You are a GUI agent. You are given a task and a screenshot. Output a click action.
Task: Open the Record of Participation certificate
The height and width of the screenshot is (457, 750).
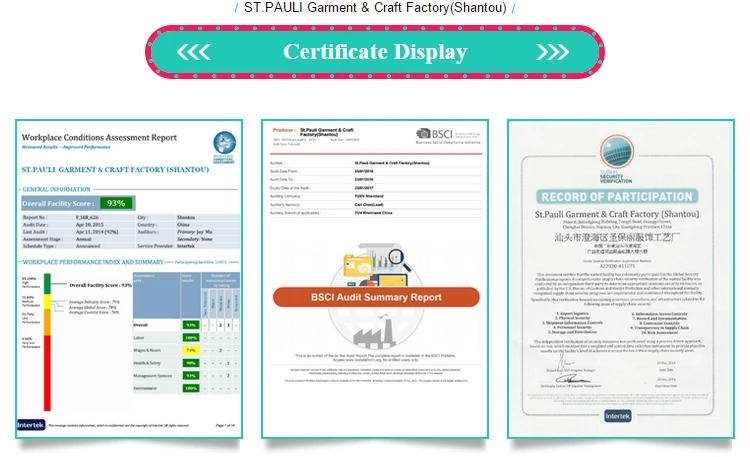pyautogui.click(x=621, y=279)
